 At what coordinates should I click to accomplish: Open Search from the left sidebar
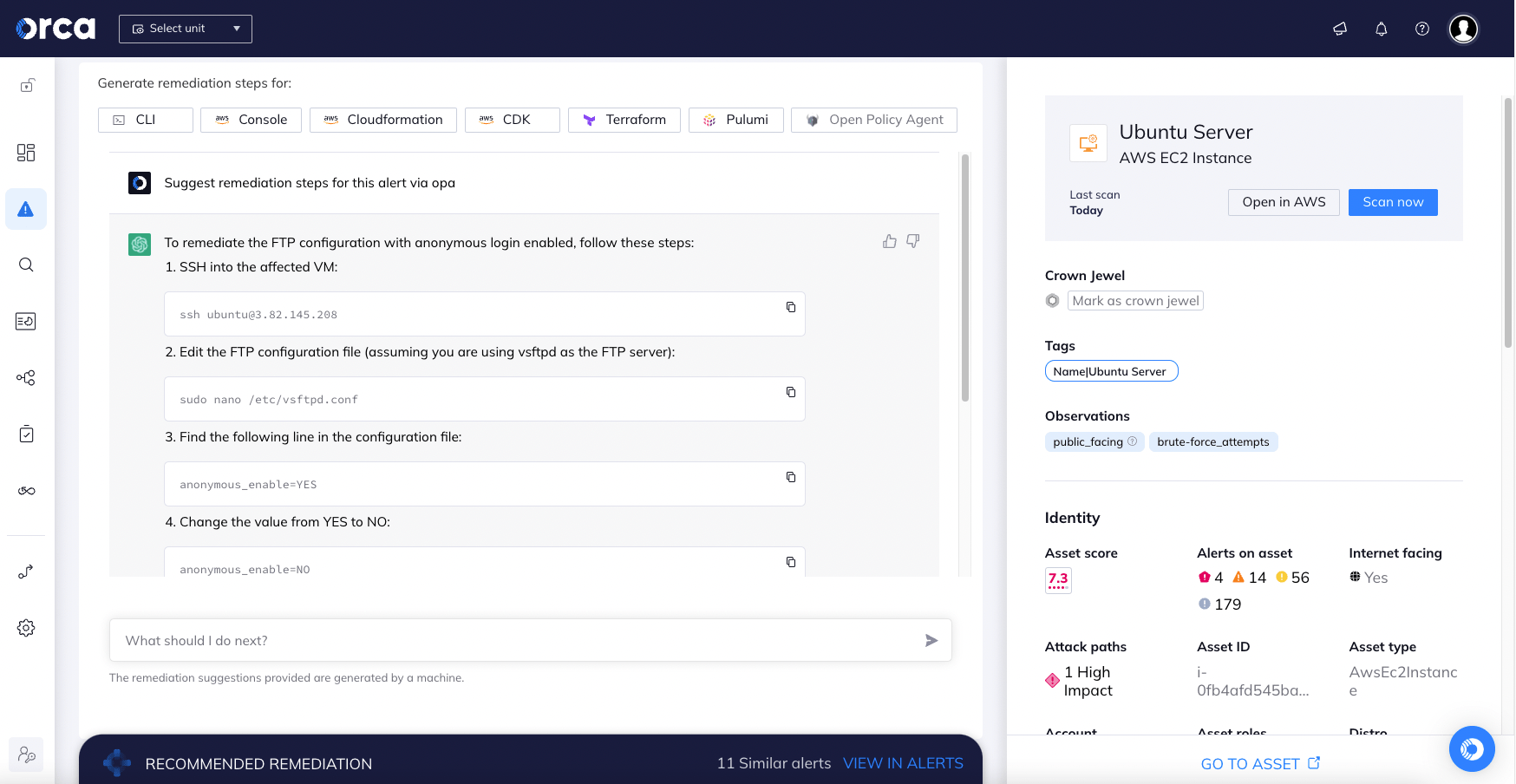pos(26,265)
